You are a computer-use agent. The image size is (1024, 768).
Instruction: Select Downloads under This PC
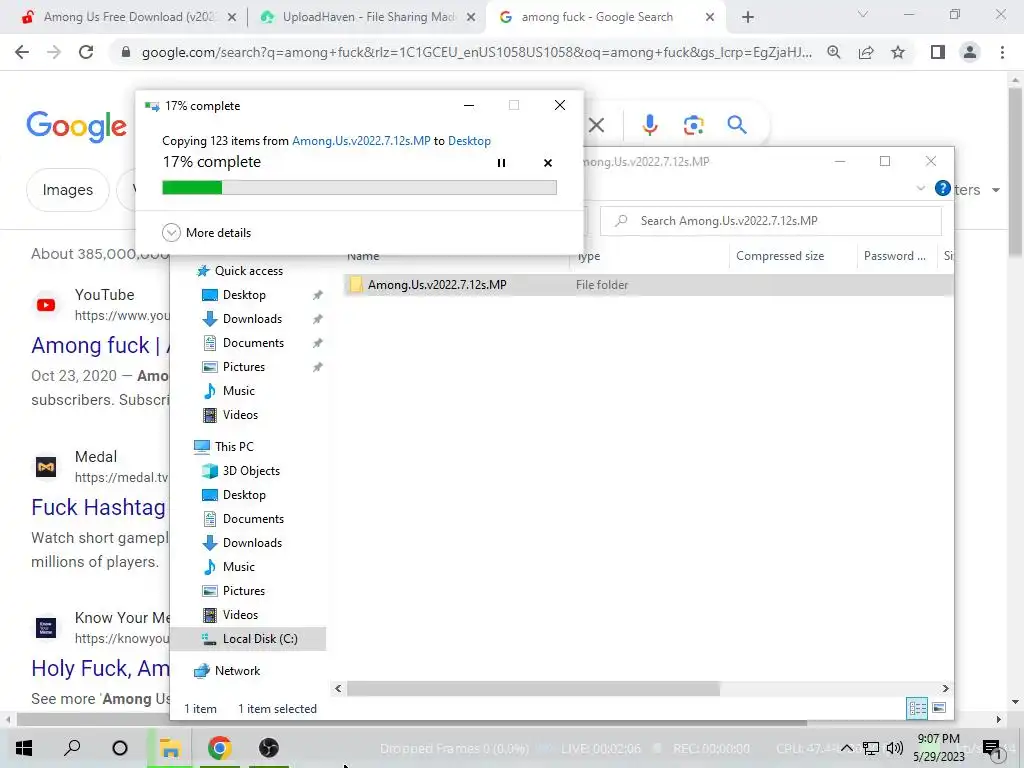point(252,543)
